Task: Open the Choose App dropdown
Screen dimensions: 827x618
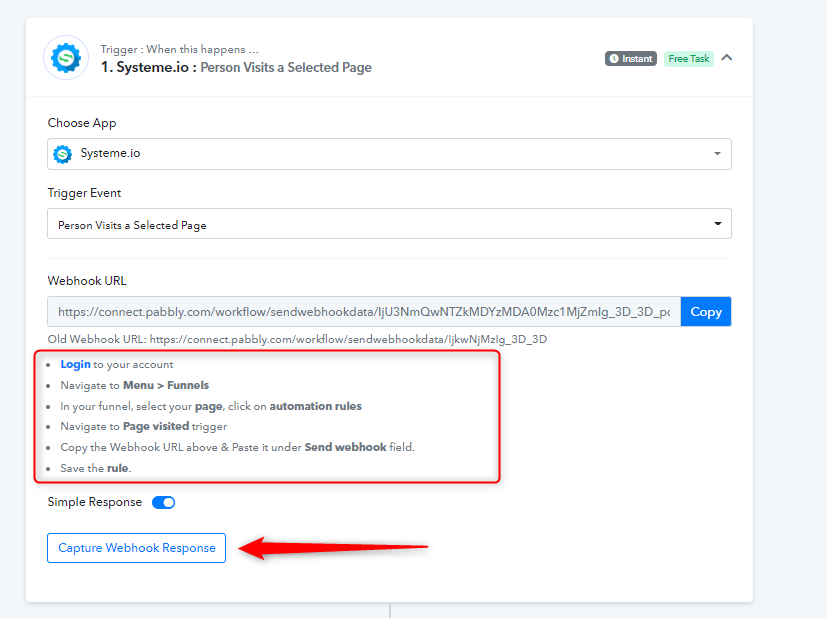Action: (x=389, y=154)
